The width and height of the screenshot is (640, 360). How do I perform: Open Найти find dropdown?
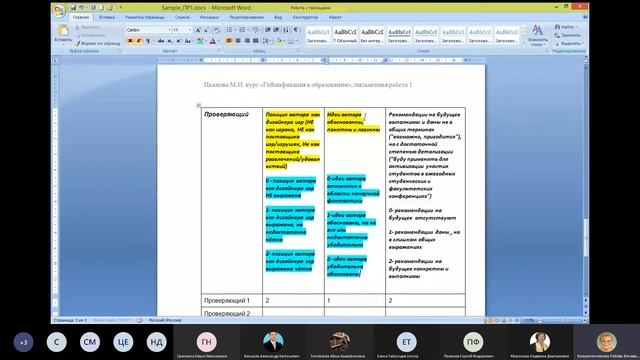pyautogui.click(x=567, y=27)
